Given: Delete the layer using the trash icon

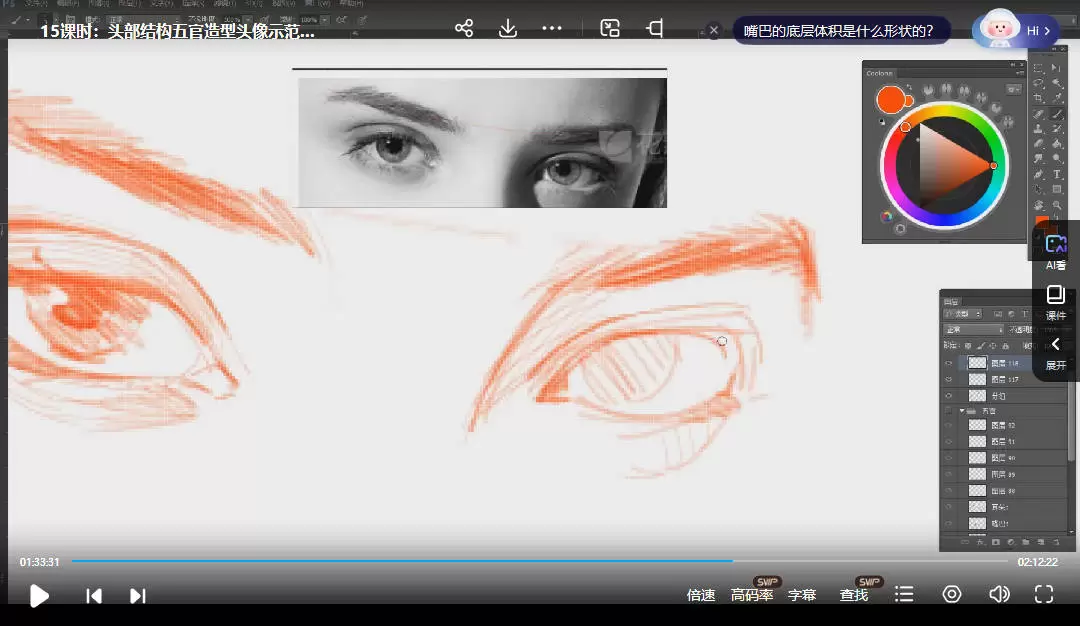Looking at the screenshot, I should coord(1055,542).
